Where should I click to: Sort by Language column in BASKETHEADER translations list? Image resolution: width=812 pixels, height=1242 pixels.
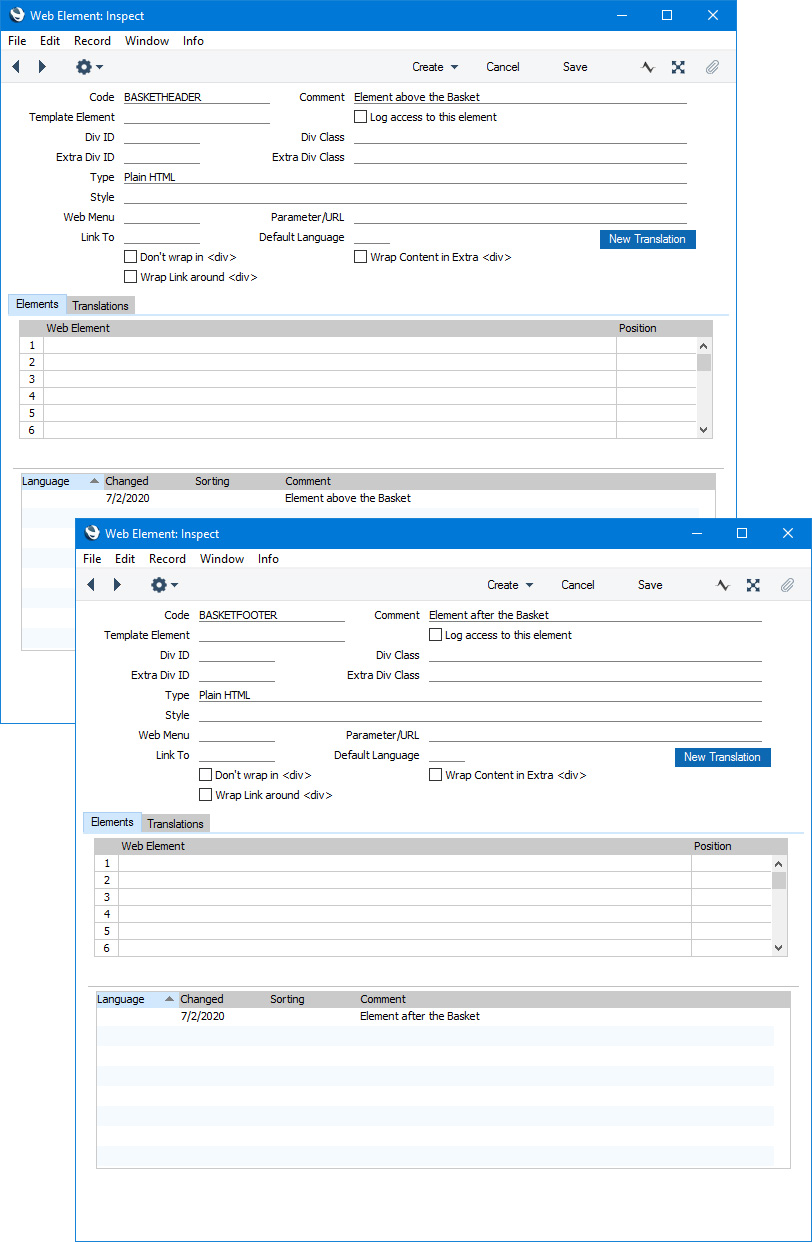pos(62,481)
